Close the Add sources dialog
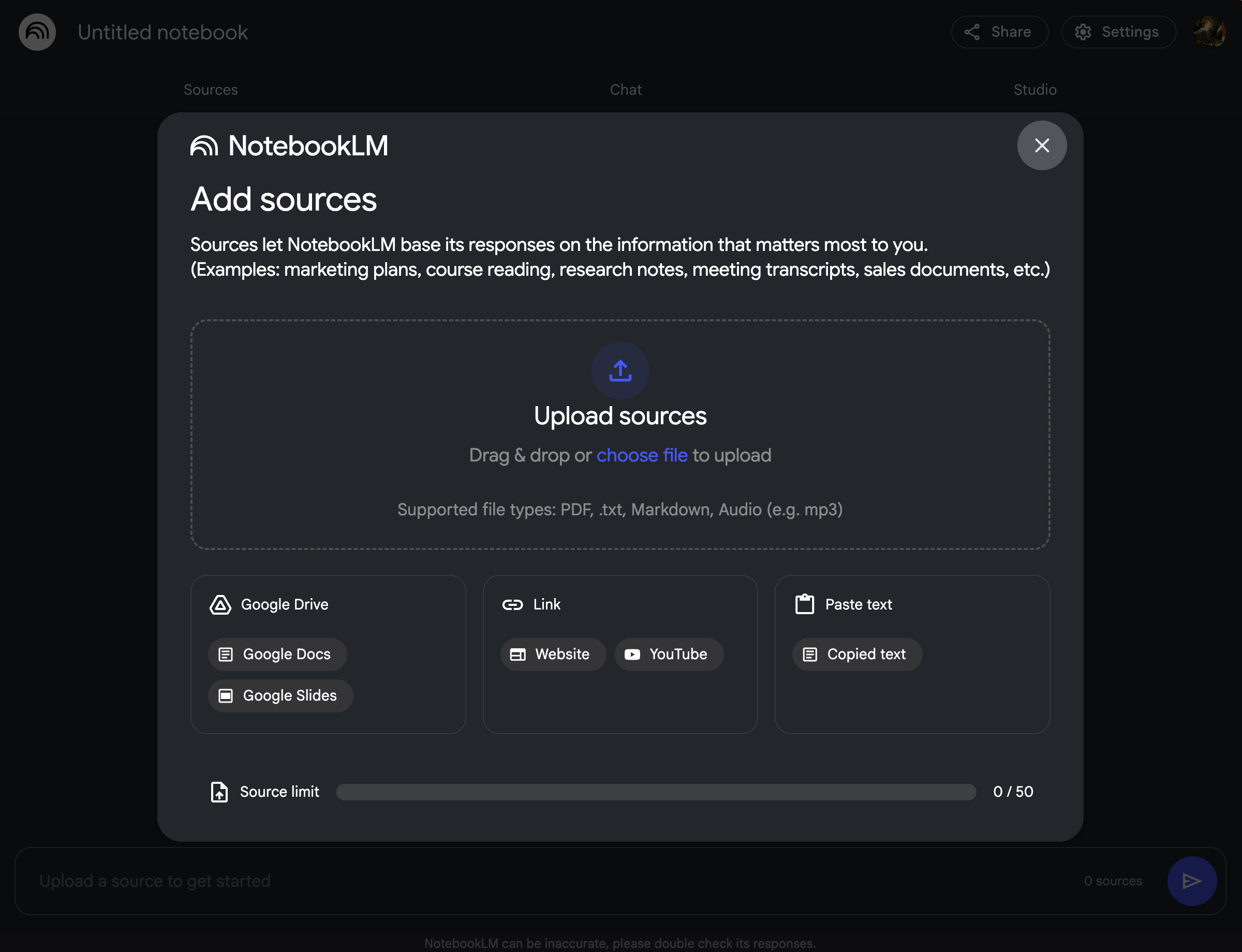This screenshot has width=1242, height=952. 1041,145
